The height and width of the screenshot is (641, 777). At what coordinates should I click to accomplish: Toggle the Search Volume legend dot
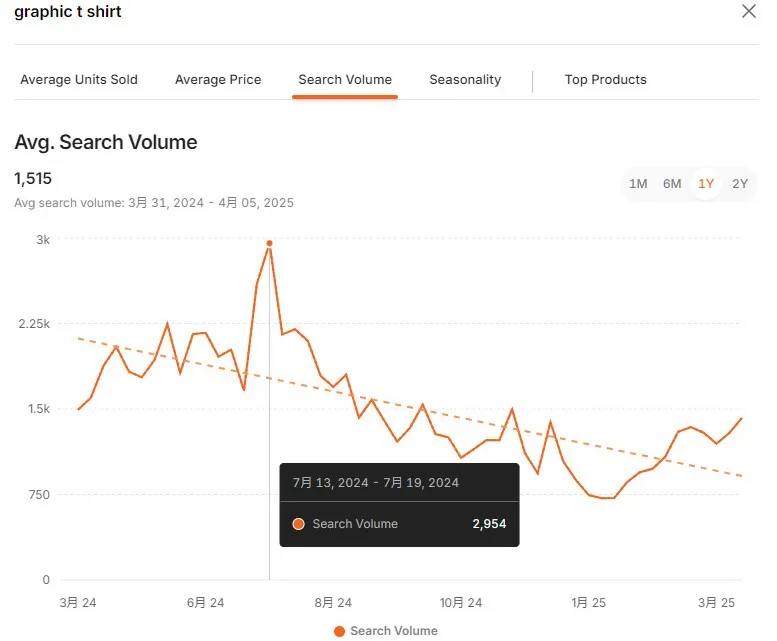pyautogui.click(x=339, y=631)
